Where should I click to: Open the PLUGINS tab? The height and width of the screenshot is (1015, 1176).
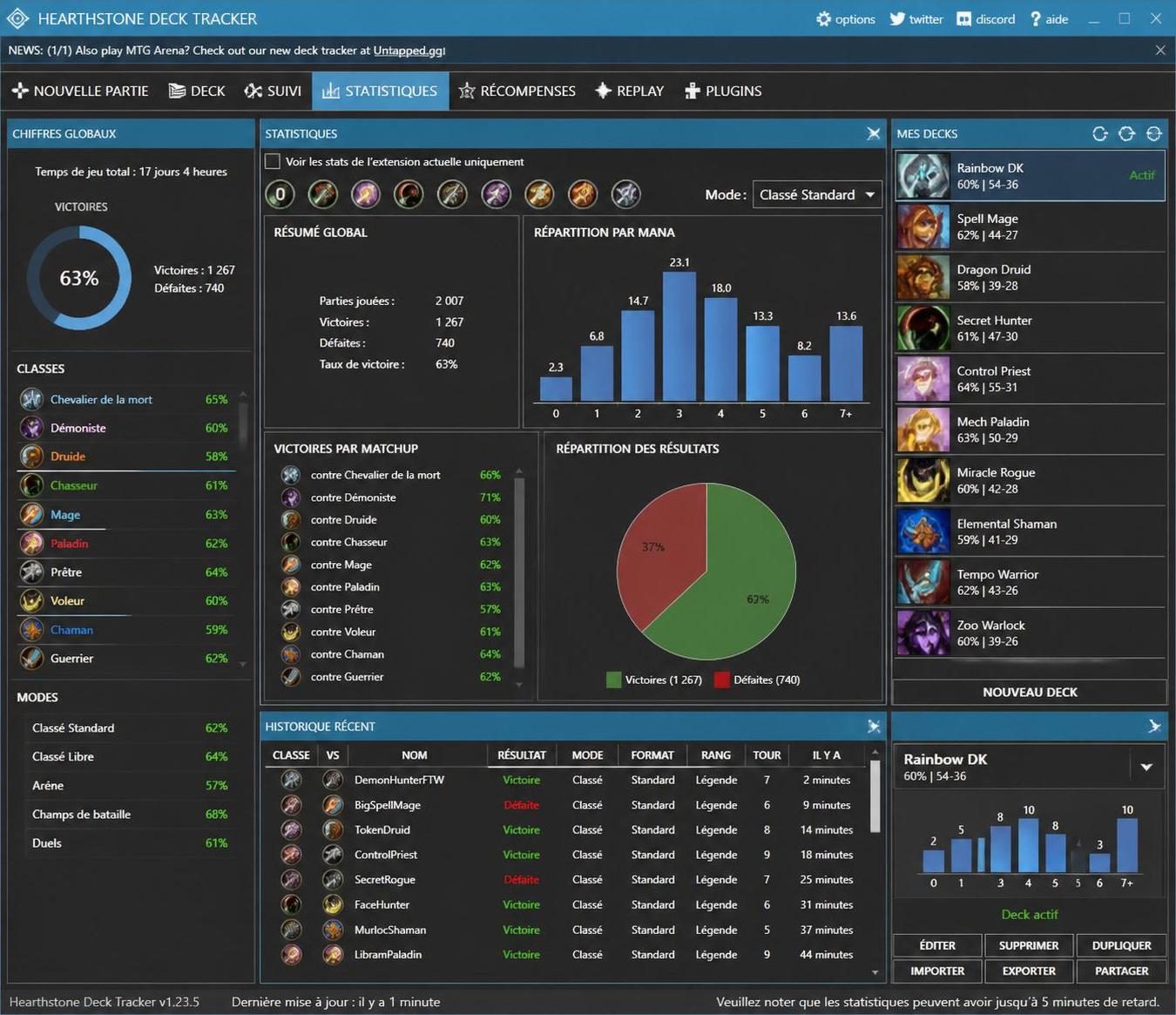pos(723,91)
